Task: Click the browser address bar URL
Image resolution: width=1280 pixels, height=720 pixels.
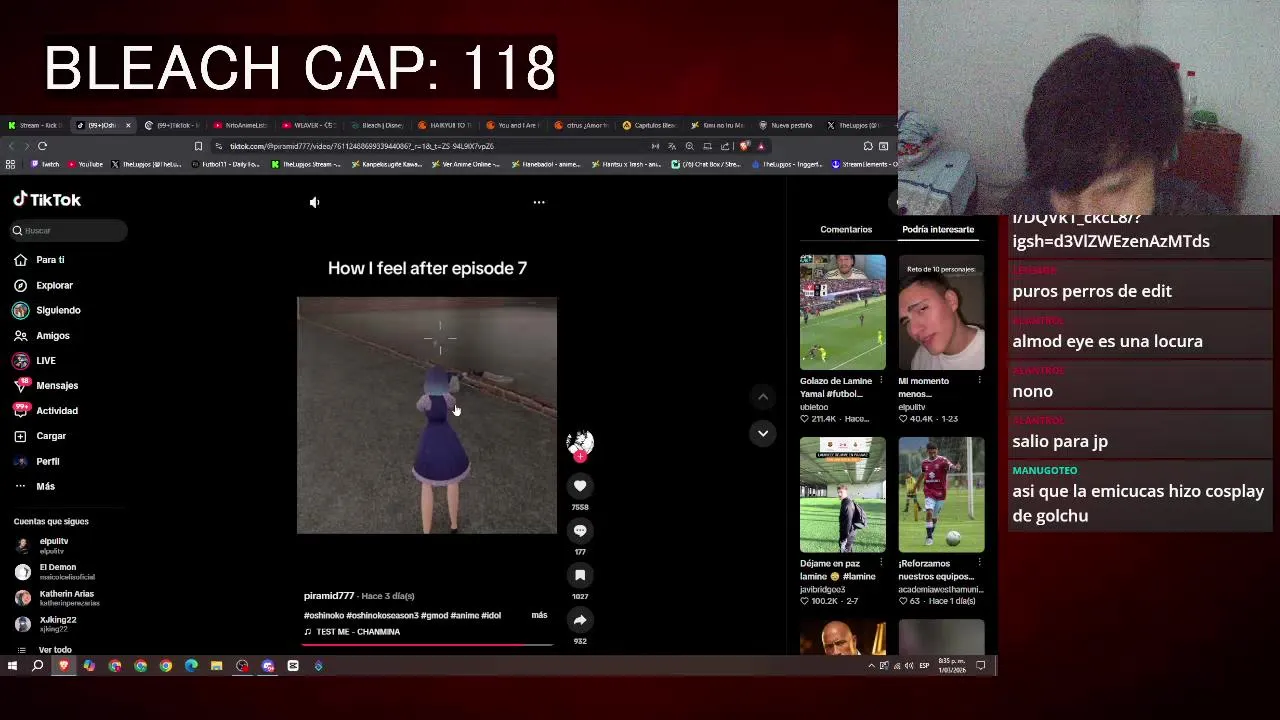Action: [x=362, y=146]
